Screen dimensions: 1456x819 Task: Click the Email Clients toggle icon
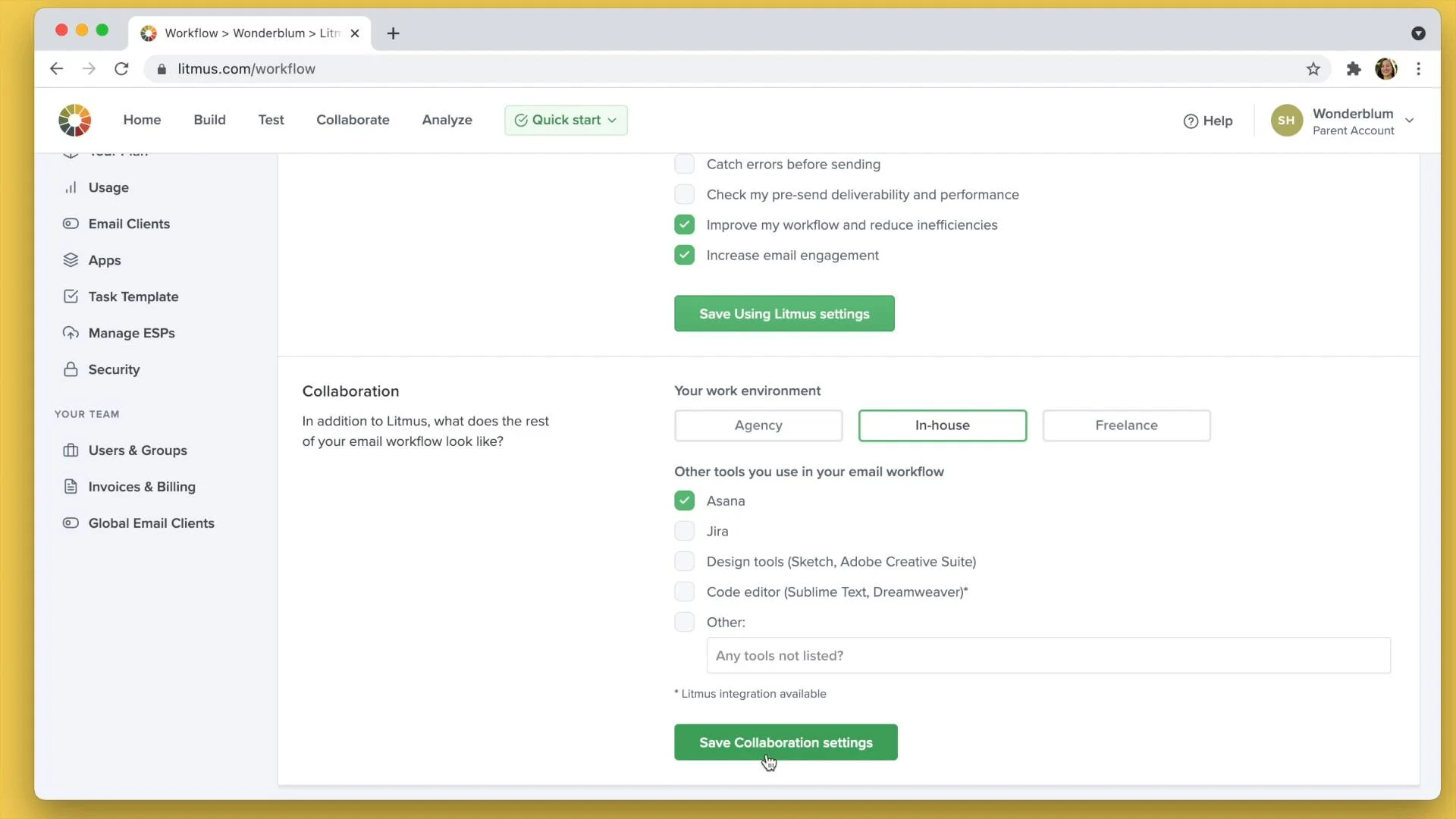coord(71,224)
